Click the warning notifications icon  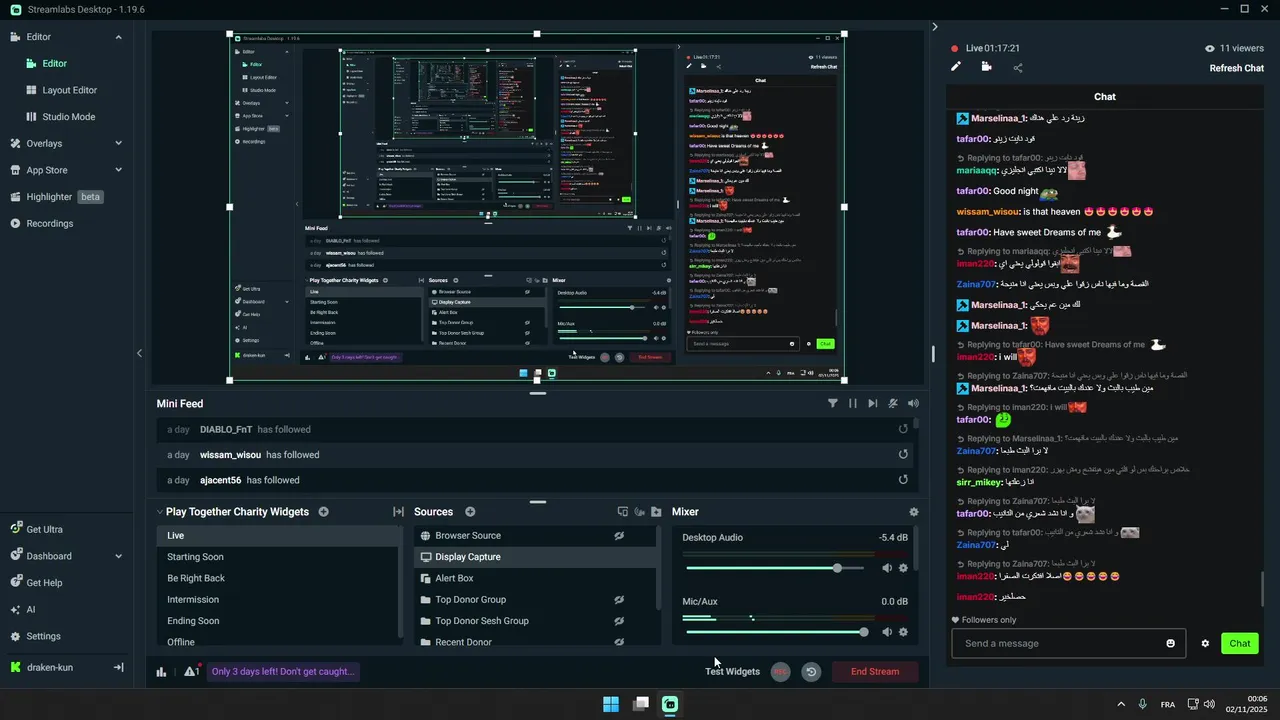click(x=190, y=672)
